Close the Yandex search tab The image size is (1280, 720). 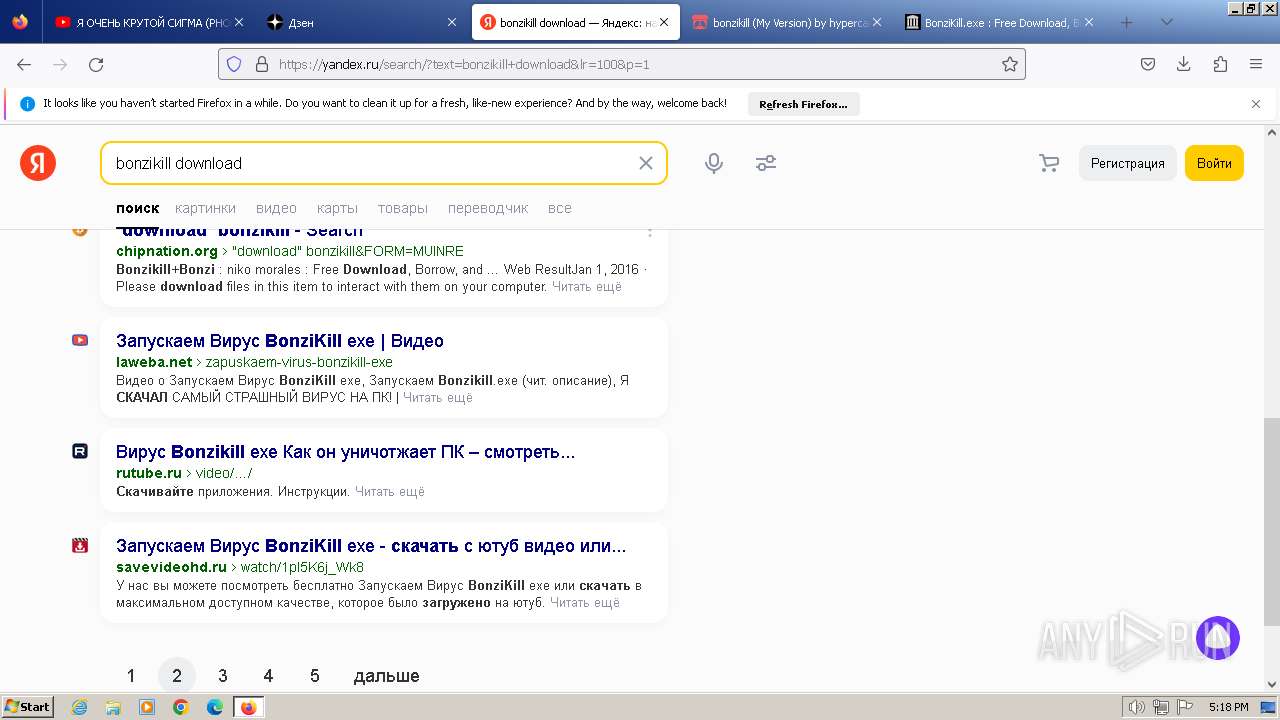coord(663,22)
